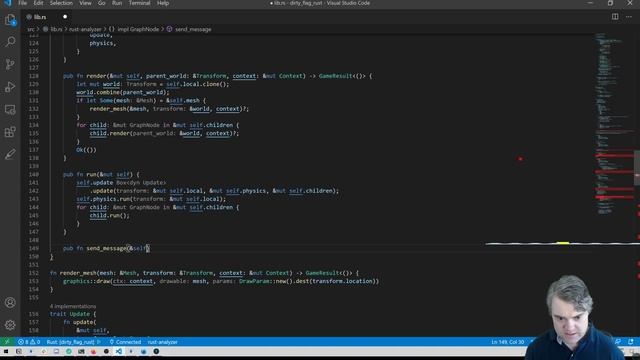Viewport: 640px width, 360px height.
Task: Click the src breadcrumb segment
Action: [31, 29]
